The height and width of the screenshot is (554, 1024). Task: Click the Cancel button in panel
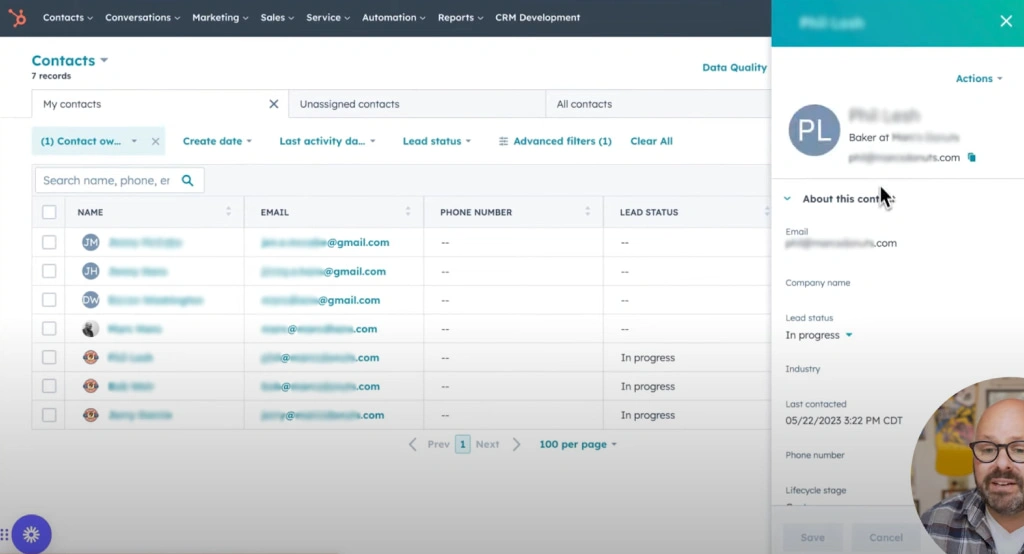[886, 537]
